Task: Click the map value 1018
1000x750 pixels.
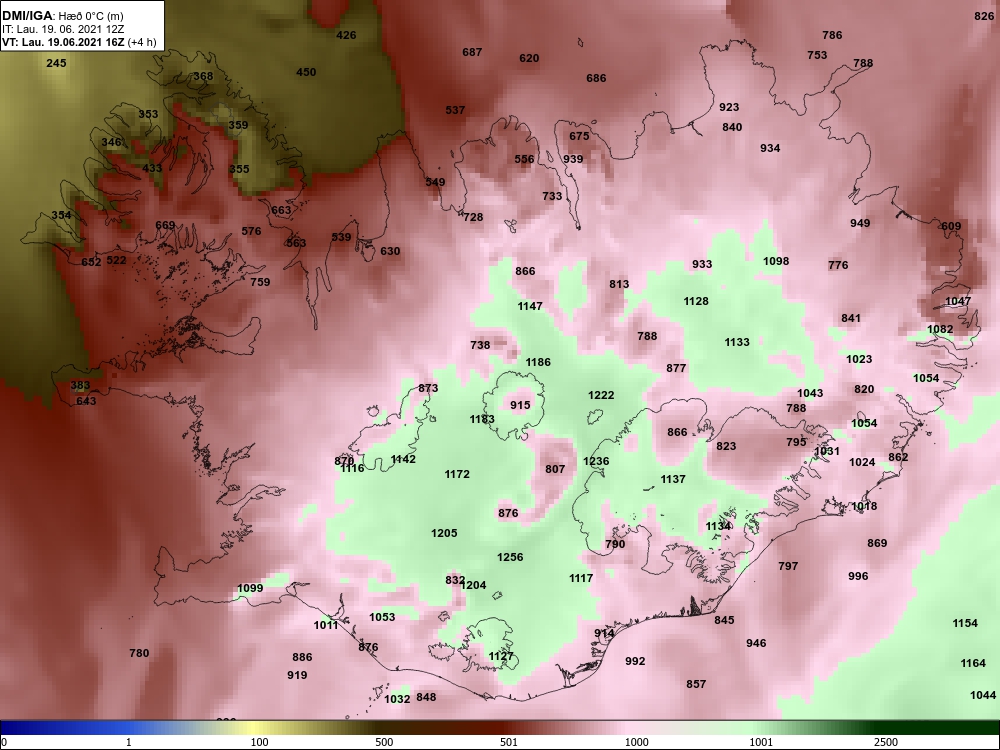Action: (864, 506)
